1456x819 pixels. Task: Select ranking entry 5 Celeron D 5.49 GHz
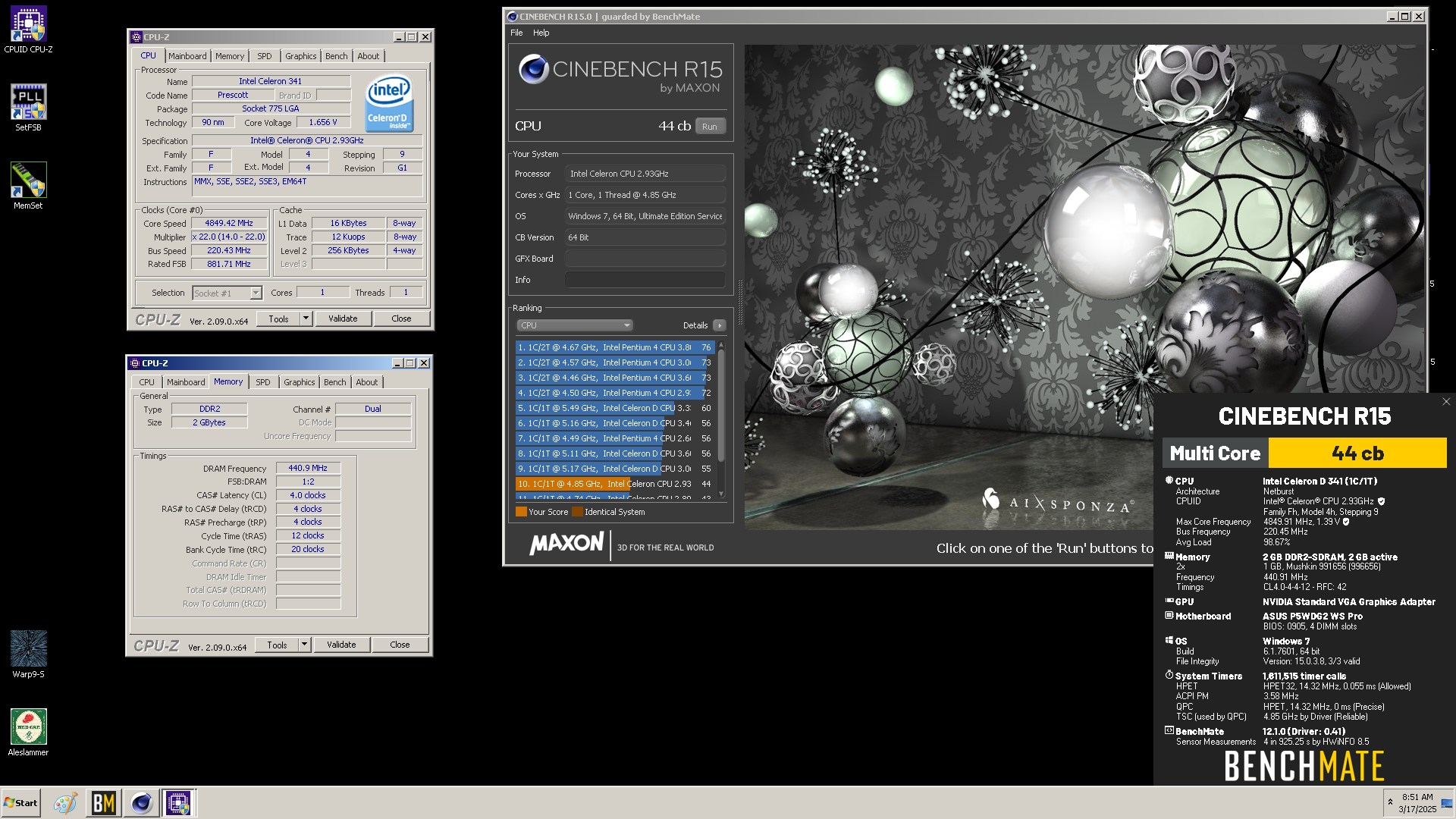pyautogui.click(x=615, y=408)
